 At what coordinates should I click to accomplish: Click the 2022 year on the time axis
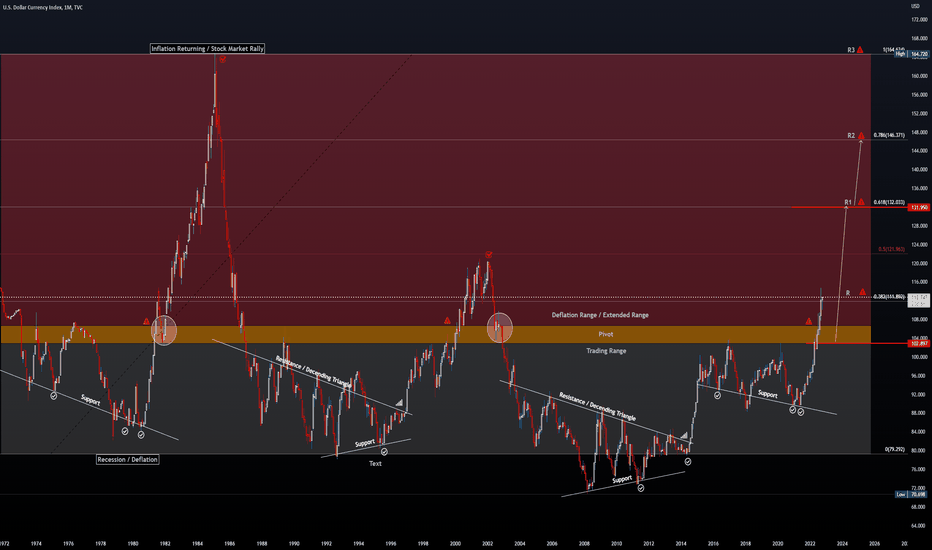(x=810, y=543)
